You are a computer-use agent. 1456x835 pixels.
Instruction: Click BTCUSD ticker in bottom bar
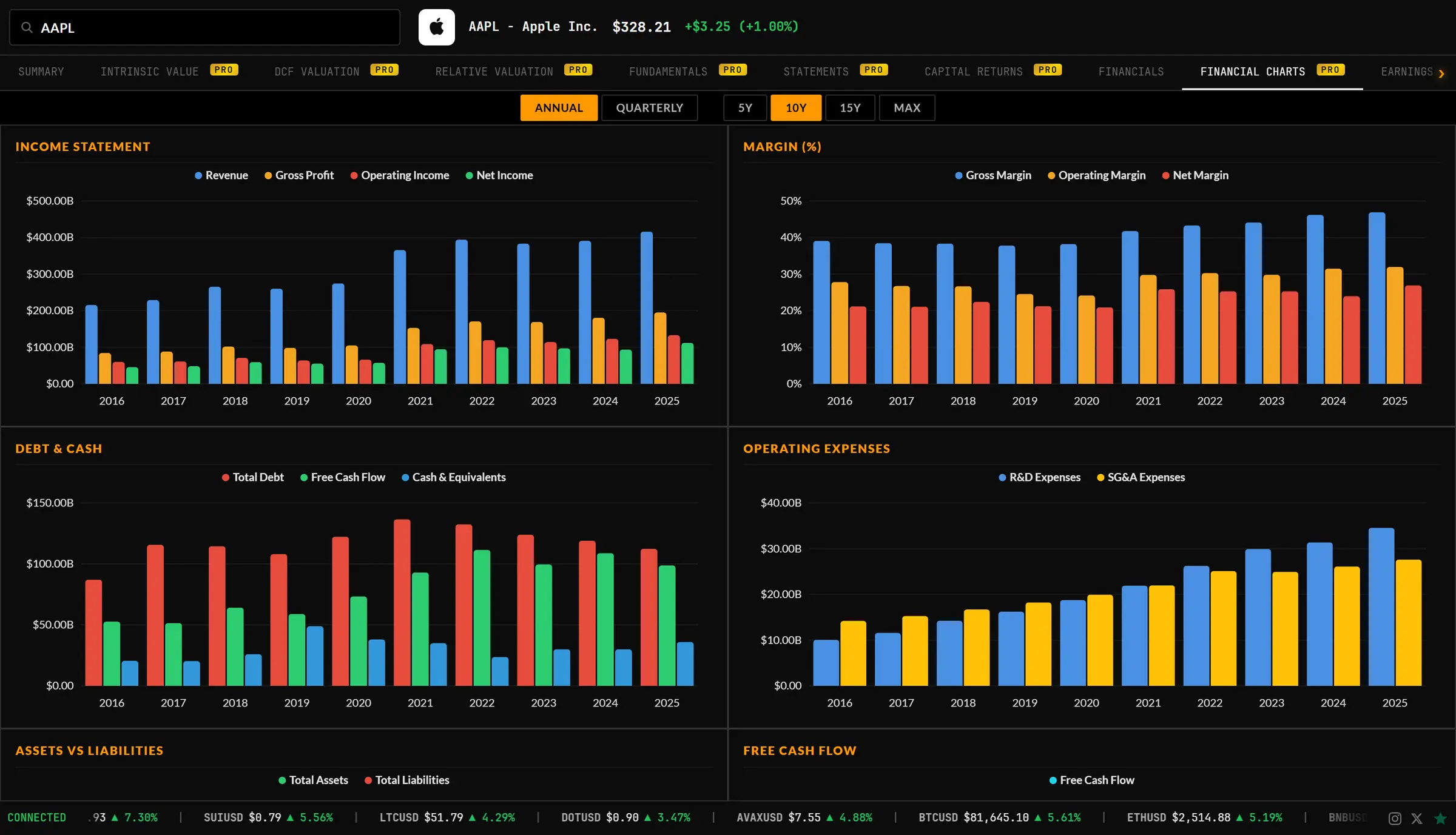(x=1000, y=817)
